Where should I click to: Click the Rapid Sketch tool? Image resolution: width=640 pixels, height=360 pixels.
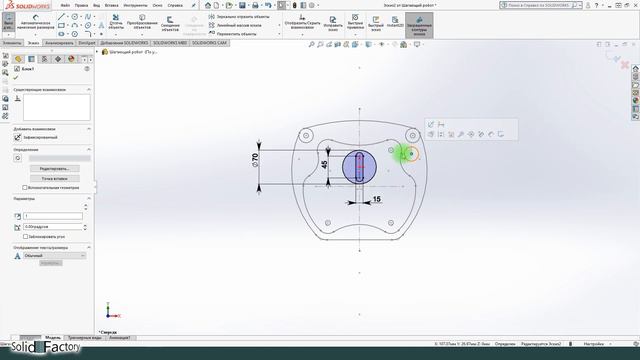[376, 23]
